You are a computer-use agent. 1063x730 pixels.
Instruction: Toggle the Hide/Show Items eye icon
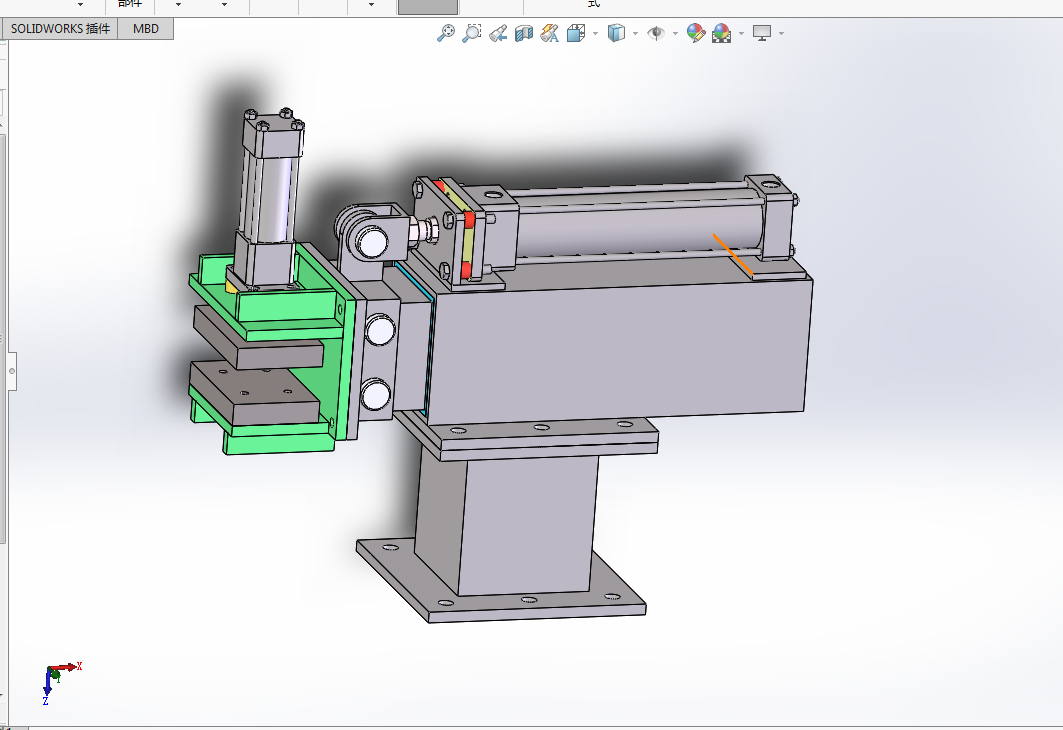click(656, 33)
